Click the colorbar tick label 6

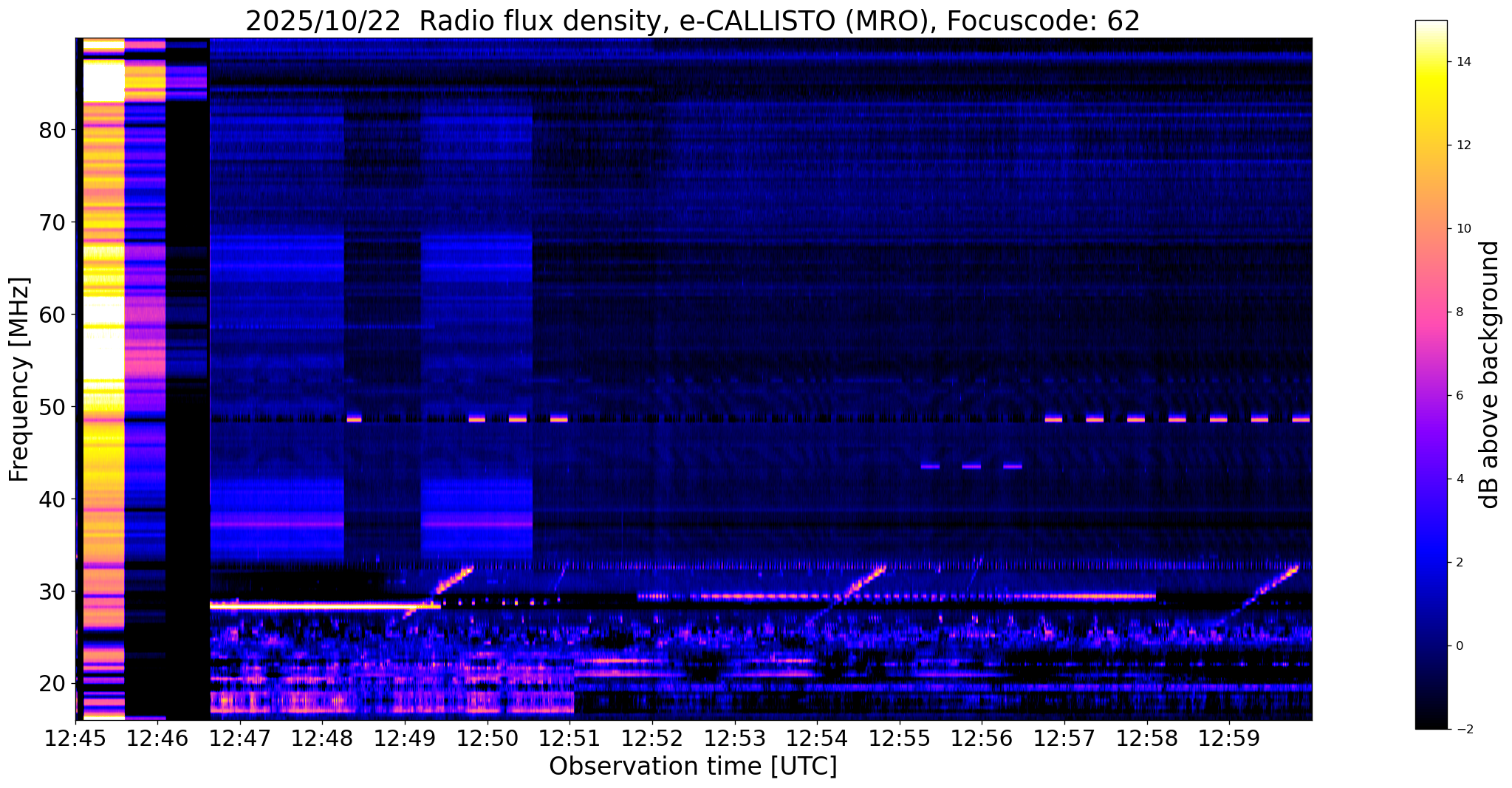tap(1459, 396)
